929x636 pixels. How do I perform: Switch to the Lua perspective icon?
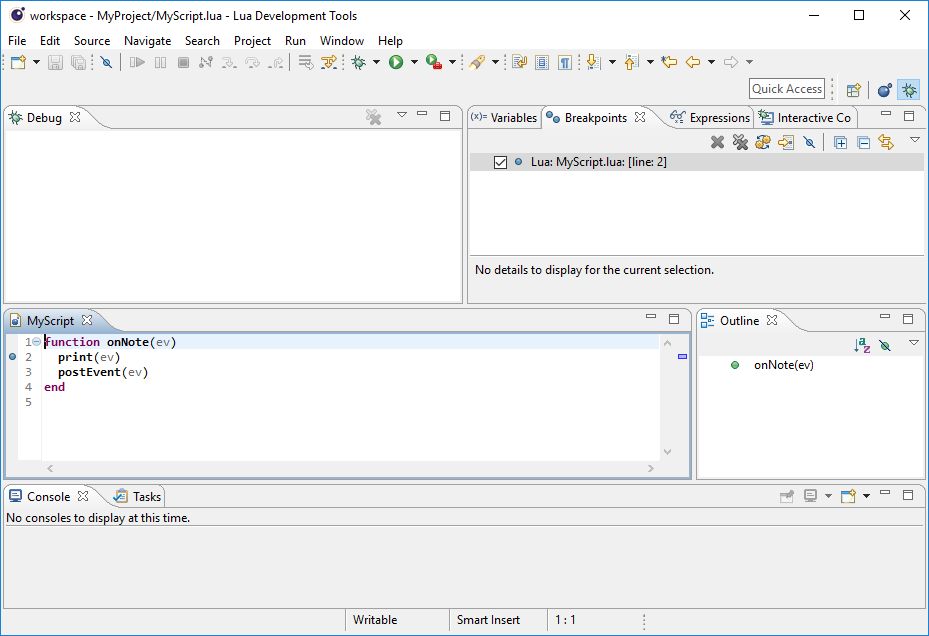pos(885,90)
